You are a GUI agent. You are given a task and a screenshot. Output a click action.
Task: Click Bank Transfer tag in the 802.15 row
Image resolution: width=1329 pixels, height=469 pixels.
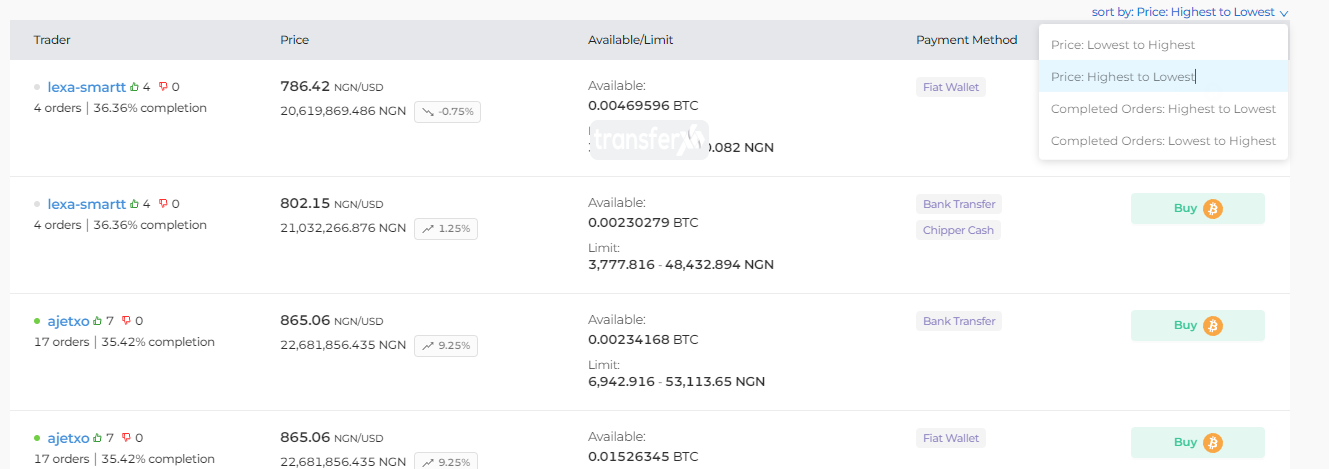pyautogui.click(x=959, y=204)
